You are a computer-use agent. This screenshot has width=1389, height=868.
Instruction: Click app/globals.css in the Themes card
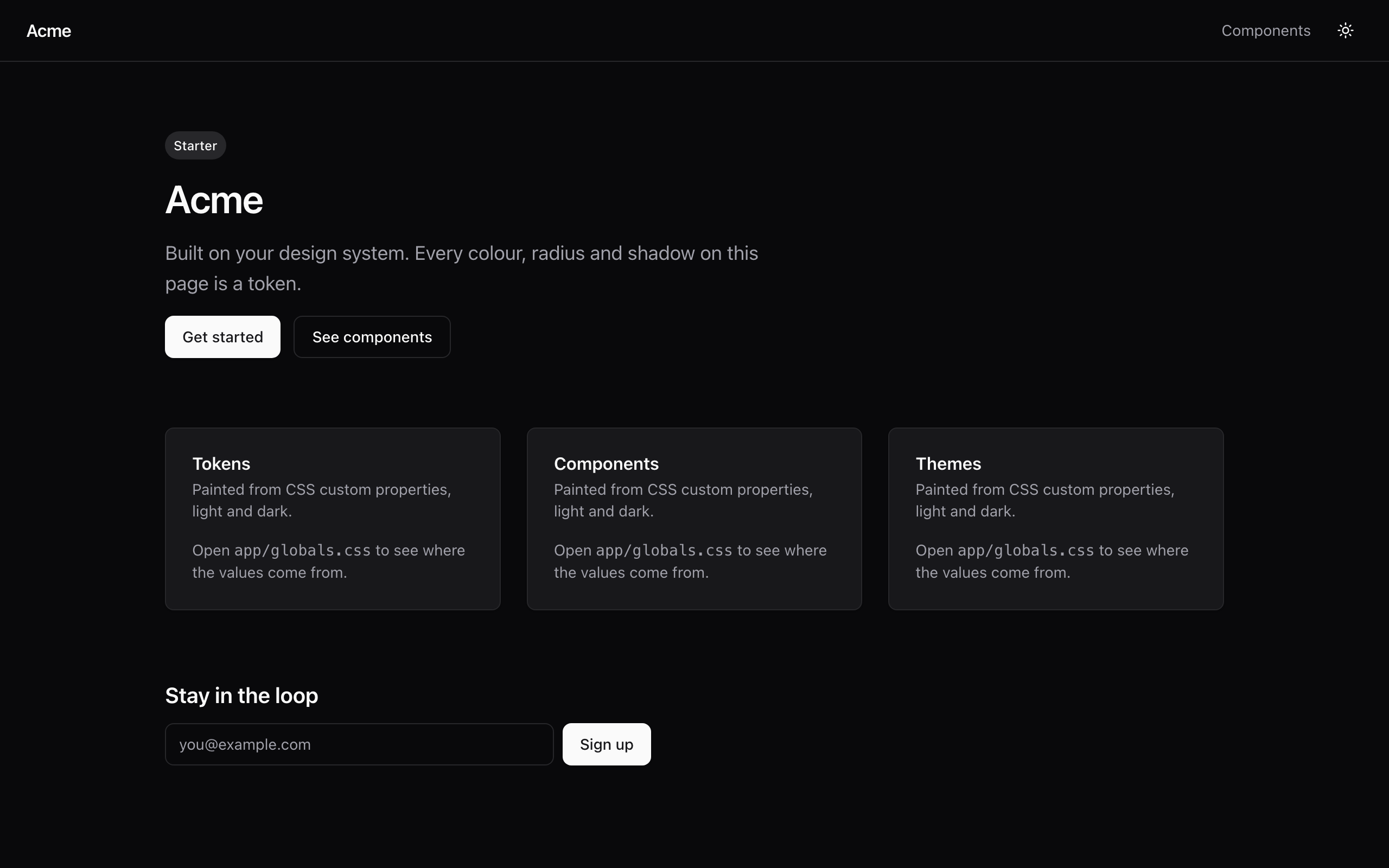1025,550
